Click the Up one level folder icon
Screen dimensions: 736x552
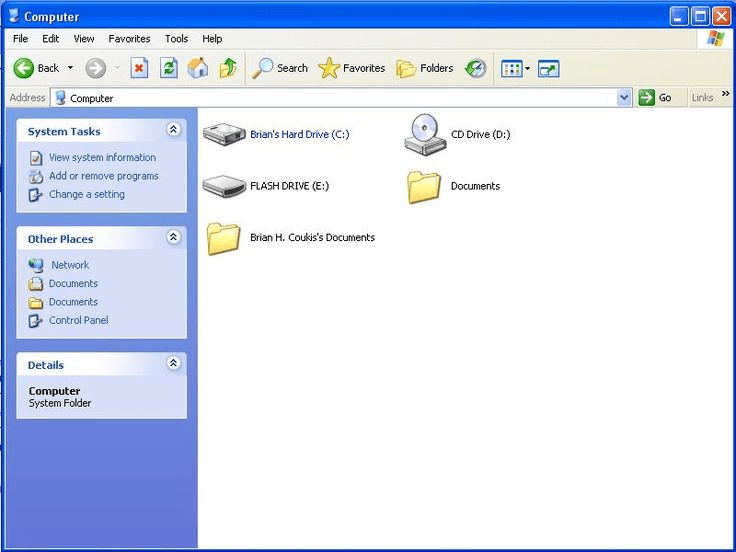[x=228, y=68]
